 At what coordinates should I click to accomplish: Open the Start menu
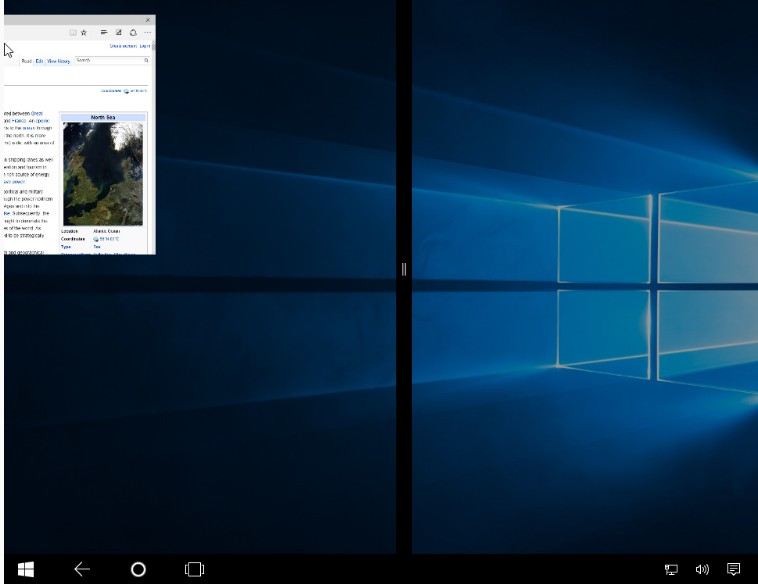(x=26, y=569)
